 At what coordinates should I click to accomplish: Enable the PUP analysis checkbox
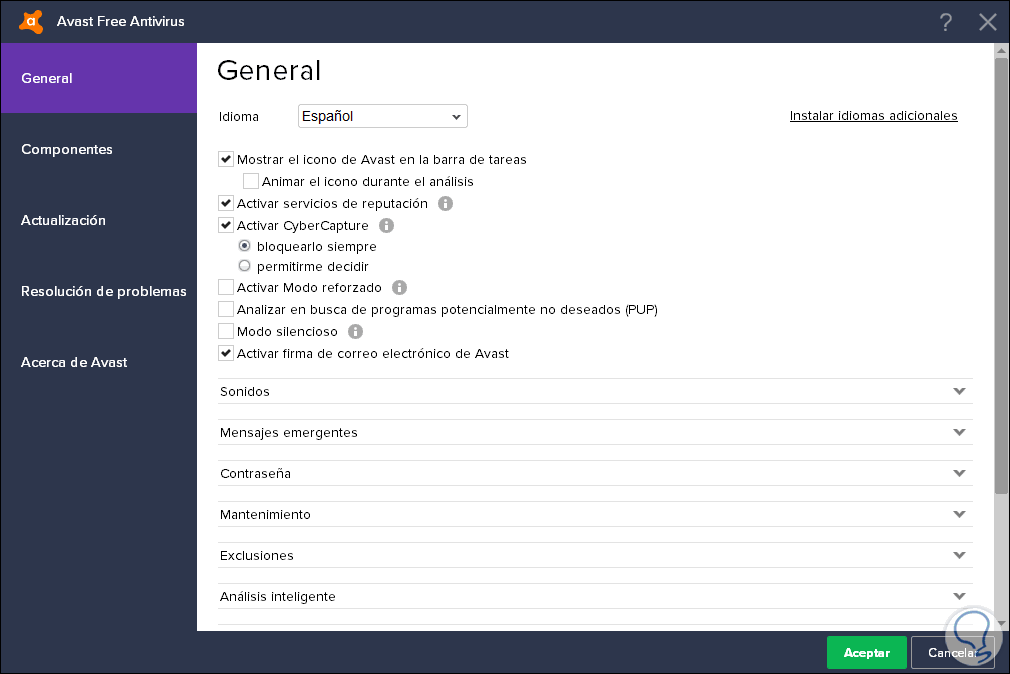click(x=226, y=310)
